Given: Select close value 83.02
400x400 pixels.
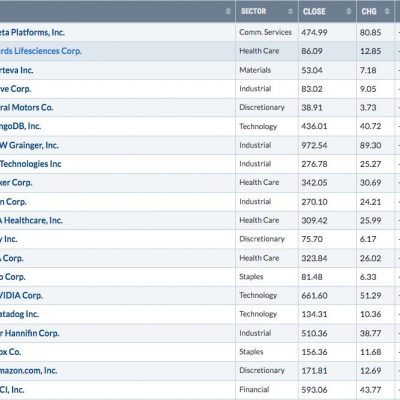Looking at the screenshot, I should 312,89.
